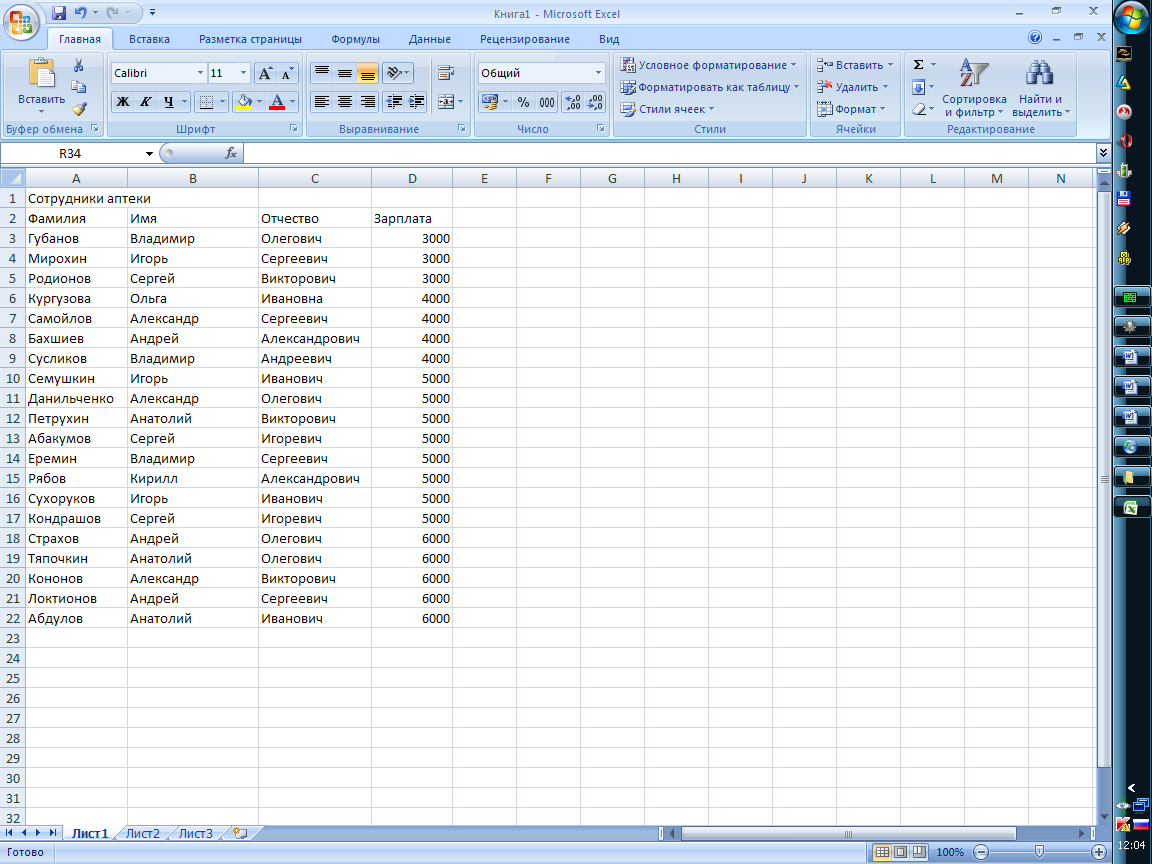This screenshot has height=864, width=1152.
Task: Expand the formula bar
Action: (x=1103, y=153)
